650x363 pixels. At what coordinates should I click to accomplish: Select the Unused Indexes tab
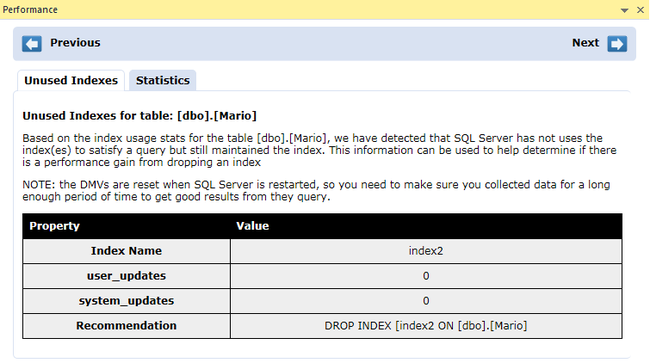coord(71,80)
